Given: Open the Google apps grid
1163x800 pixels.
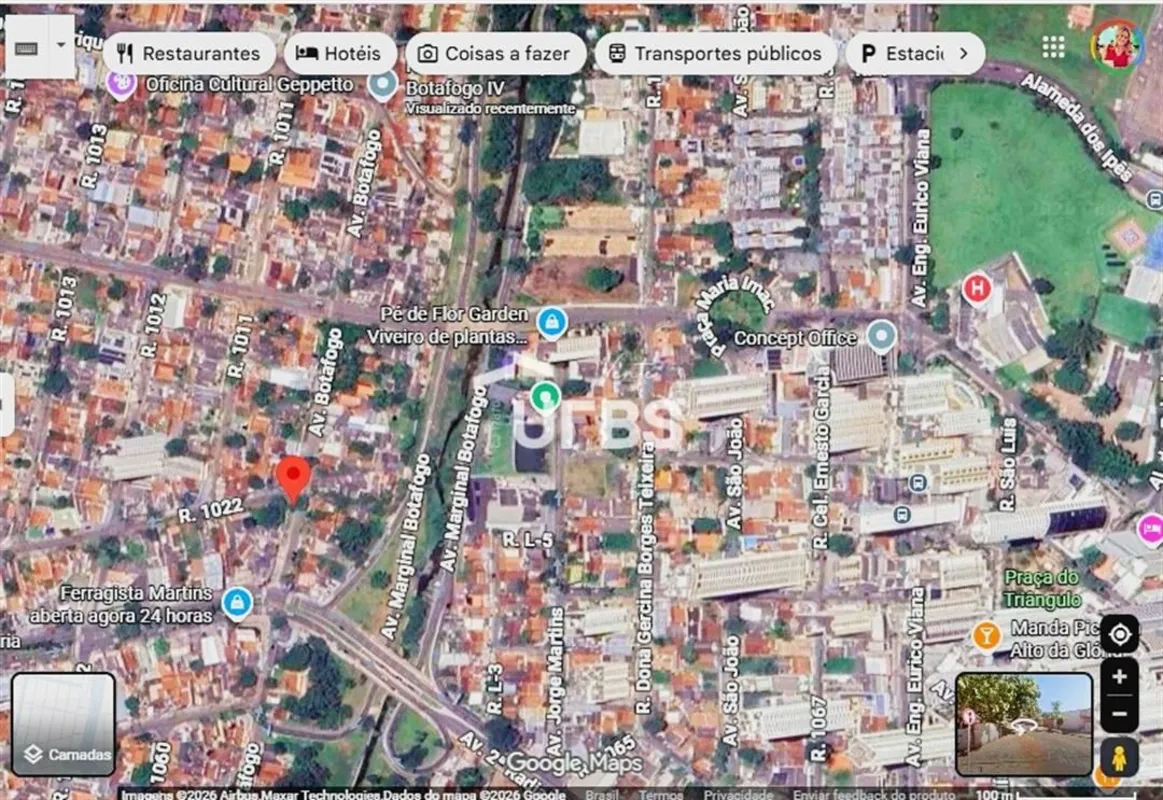Looking at the screenshot, I should point(1053,47).
